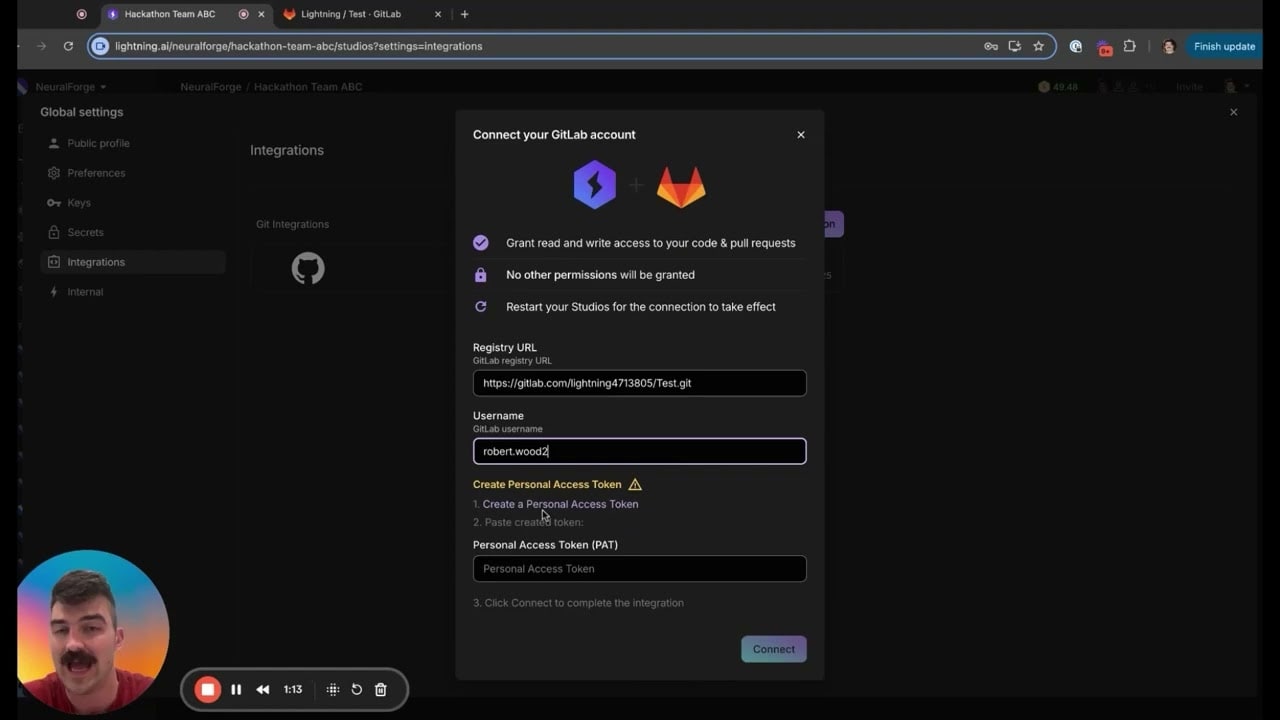Viewport: 1280px width, 720px height.
Task: Click the 'Create Personal Access Token' orange heading
Action: coord(547,484)
